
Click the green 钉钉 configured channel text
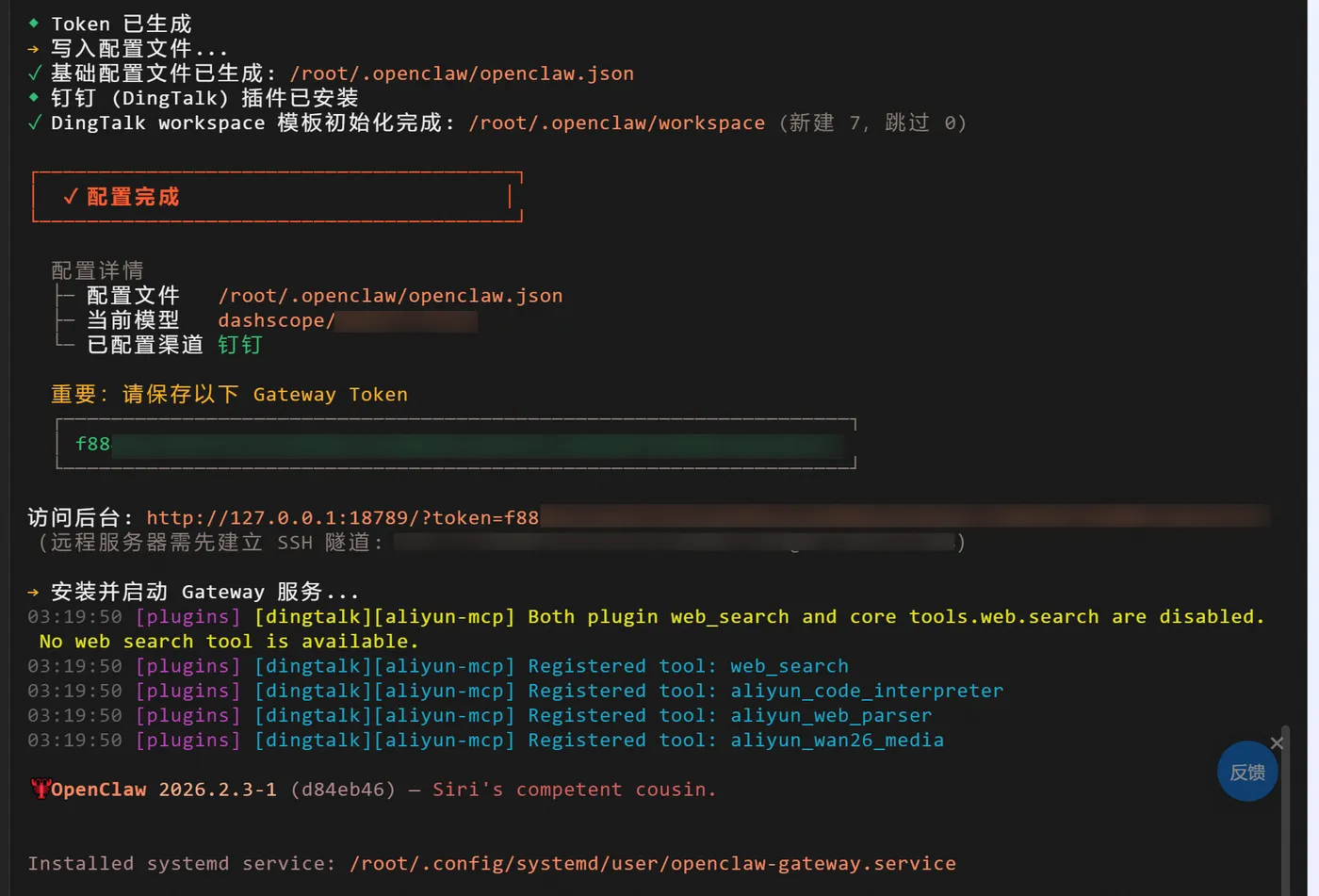pyautogui.click(x=239, y=345)
